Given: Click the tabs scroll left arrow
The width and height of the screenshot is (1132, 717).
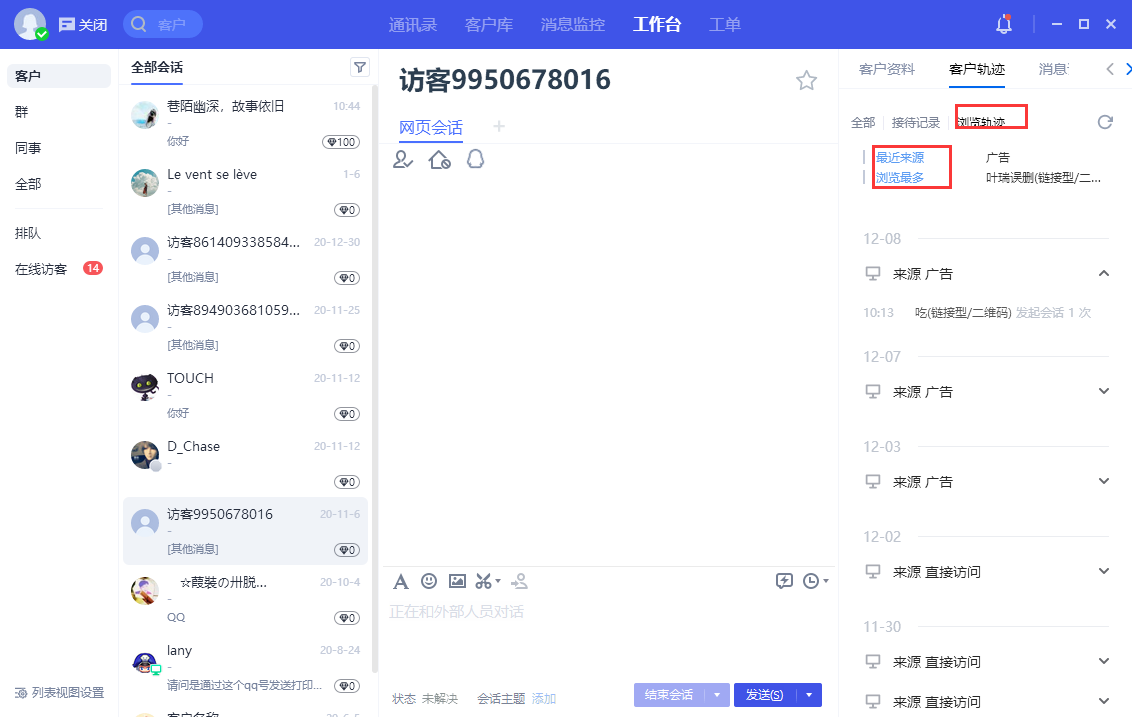Looking at the screenshot, I should [x=1110, y=69].
